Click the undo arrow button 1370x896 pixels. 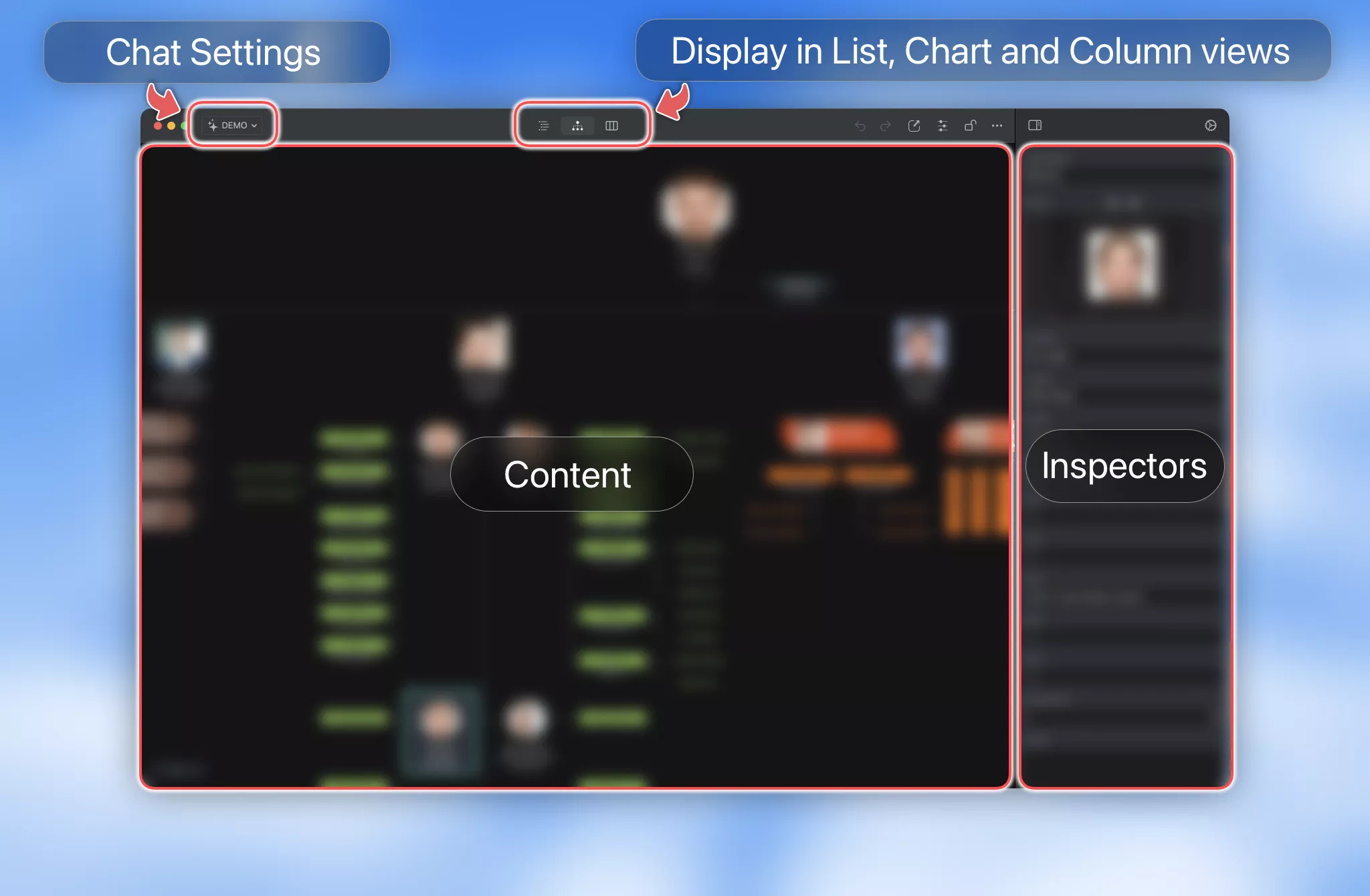coord(857,125)
